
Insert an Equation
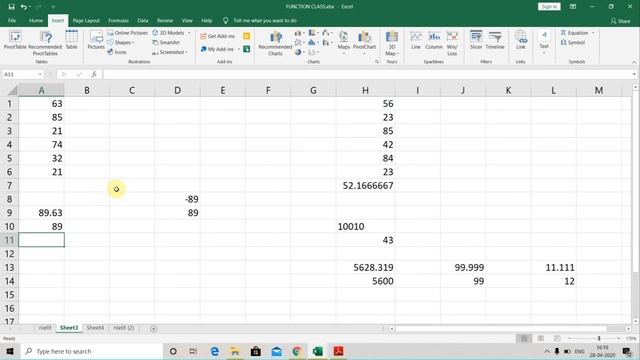[578, 33]
